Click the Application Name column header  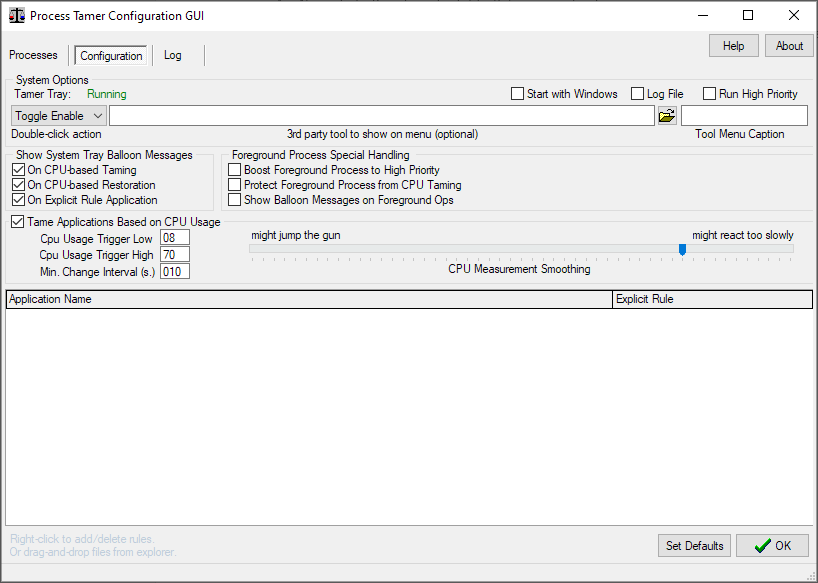309,299
